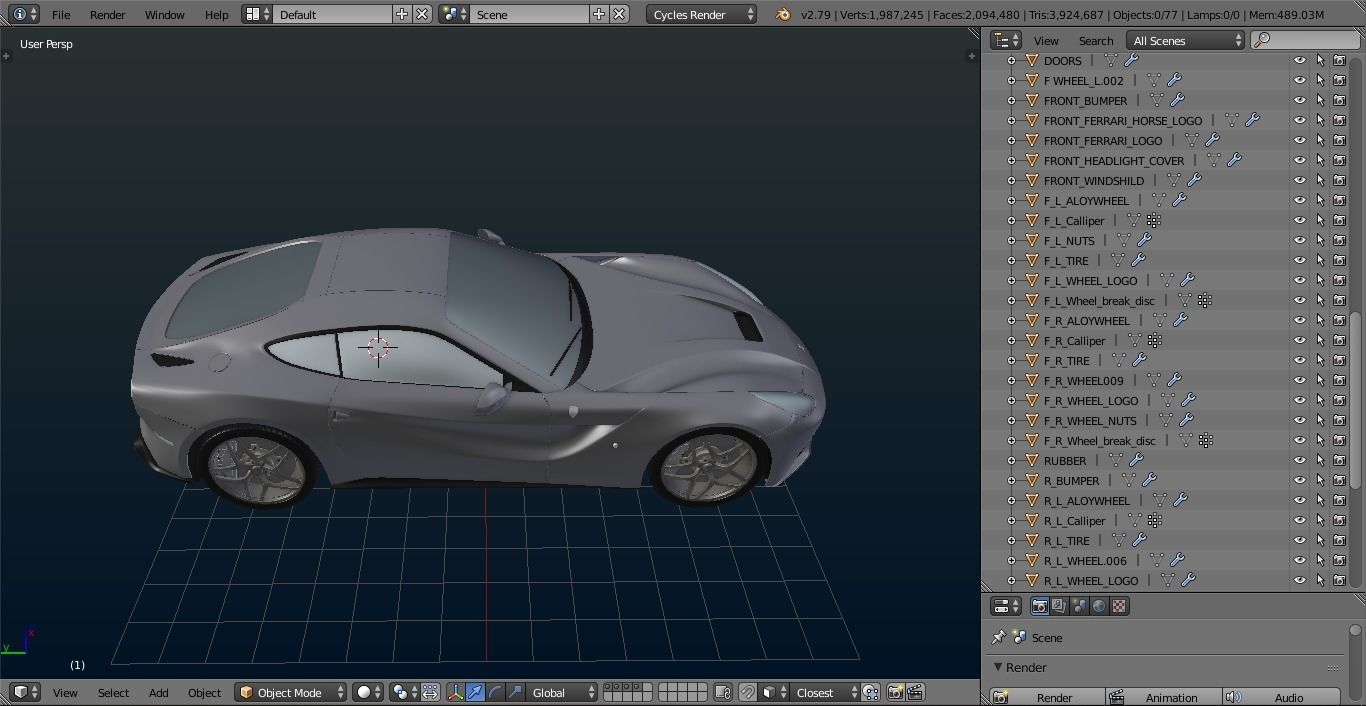Screen dimensions: 1366x706
Task: Switch to Render properties tab
Action: click(1040, 606)
